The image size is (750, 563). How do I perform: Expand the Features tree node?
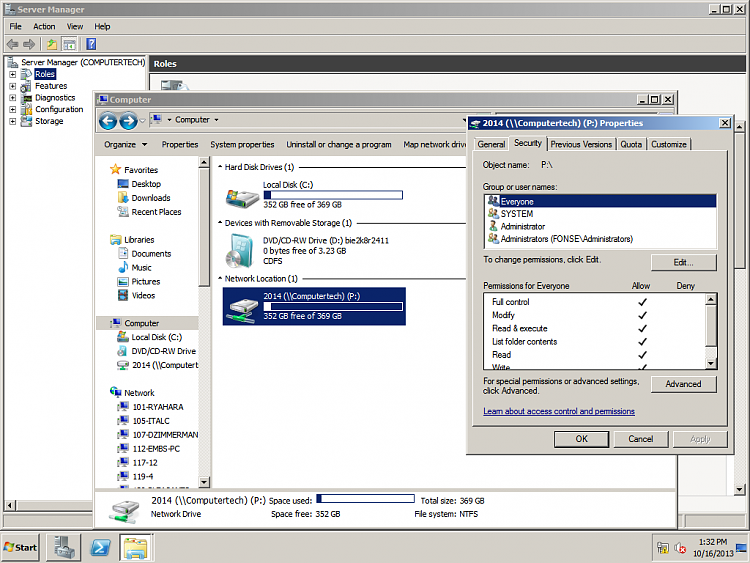click(x=13, y=86)
